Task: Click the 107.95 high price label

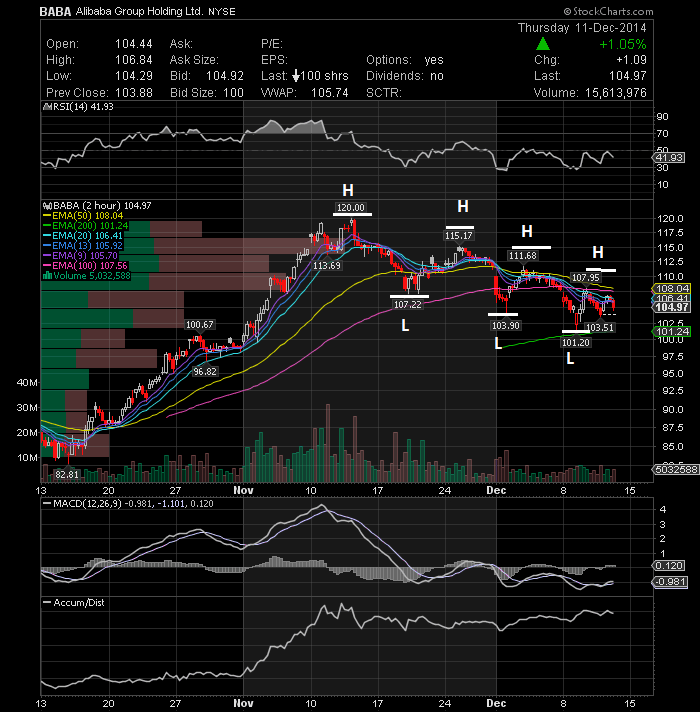Action: (x=586, y=277)
